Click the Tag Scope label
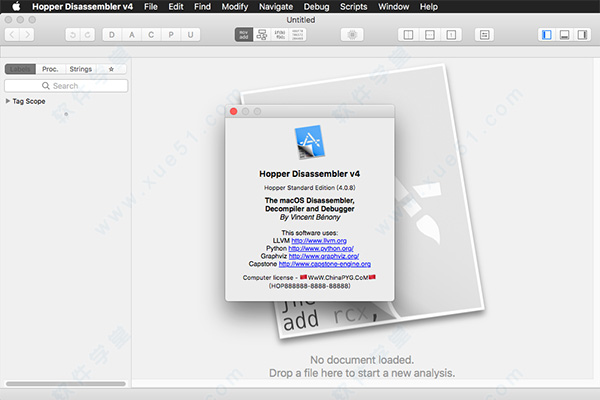Screen dimensions: 600x400 pos(29,101)
